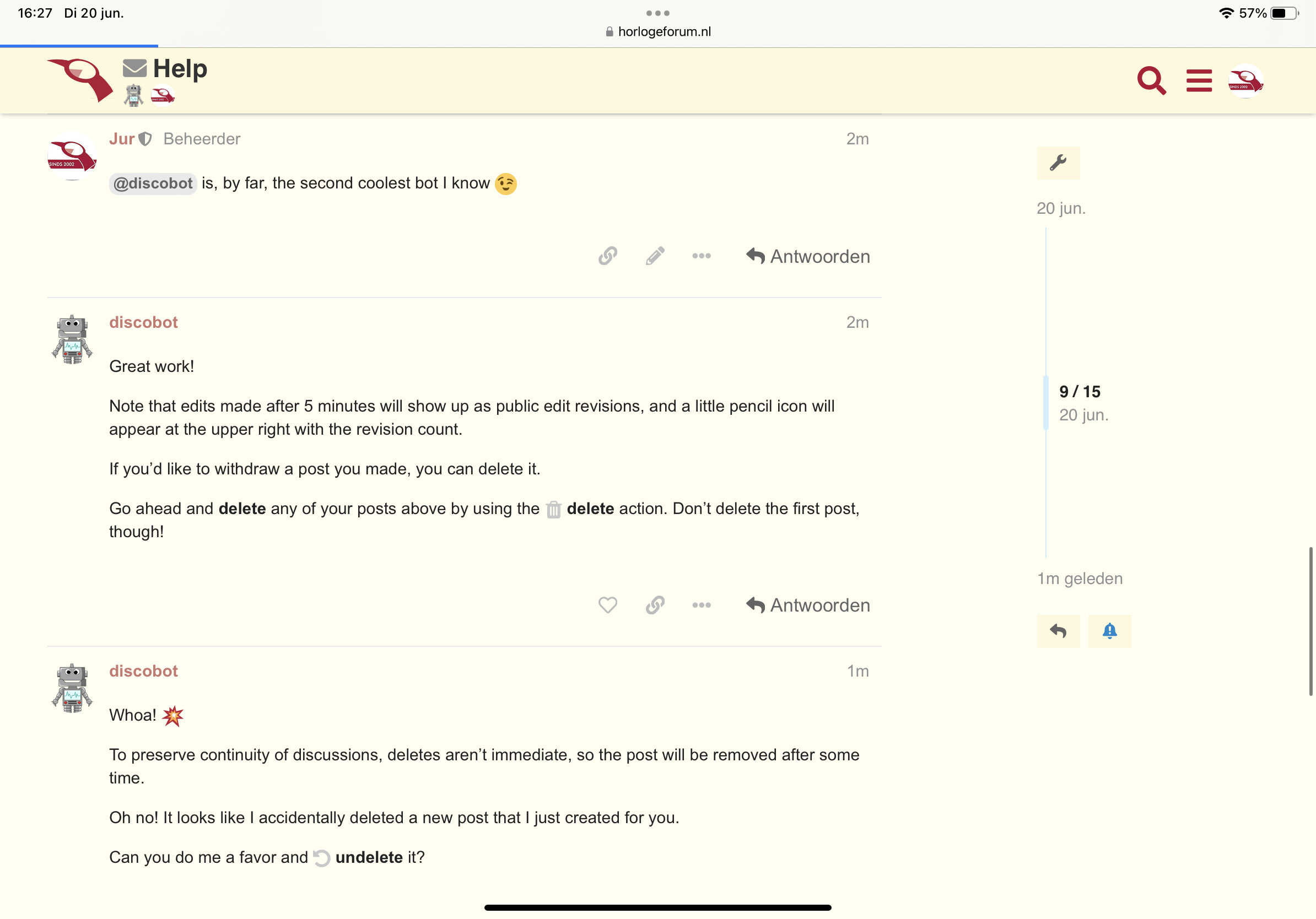Show more actions on Jur's post
This screenshot has height=919, width=1316.
701,256
